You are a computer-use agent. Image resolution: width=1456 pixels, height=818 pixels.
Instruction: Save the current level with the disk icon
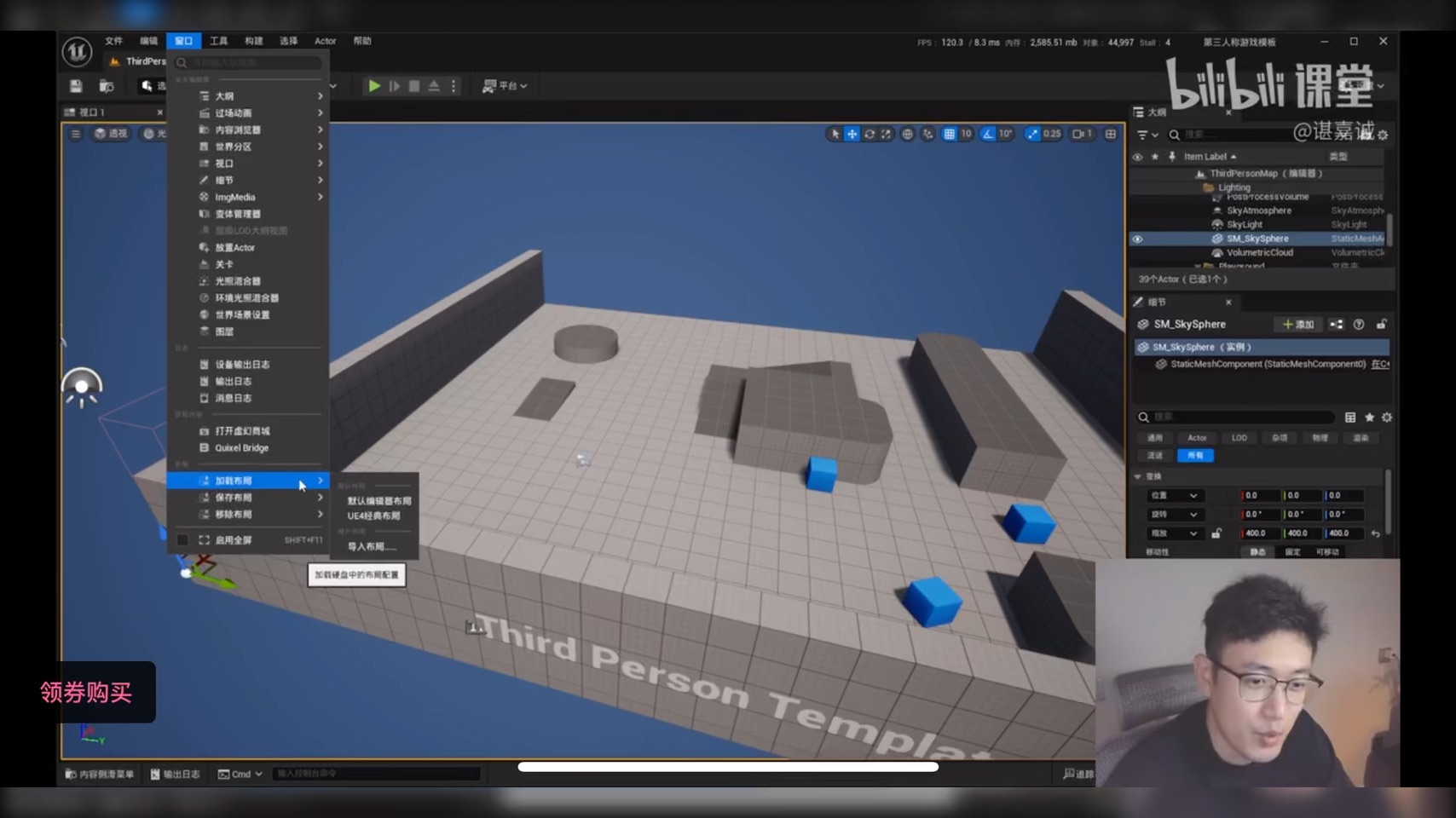point(76,86)
